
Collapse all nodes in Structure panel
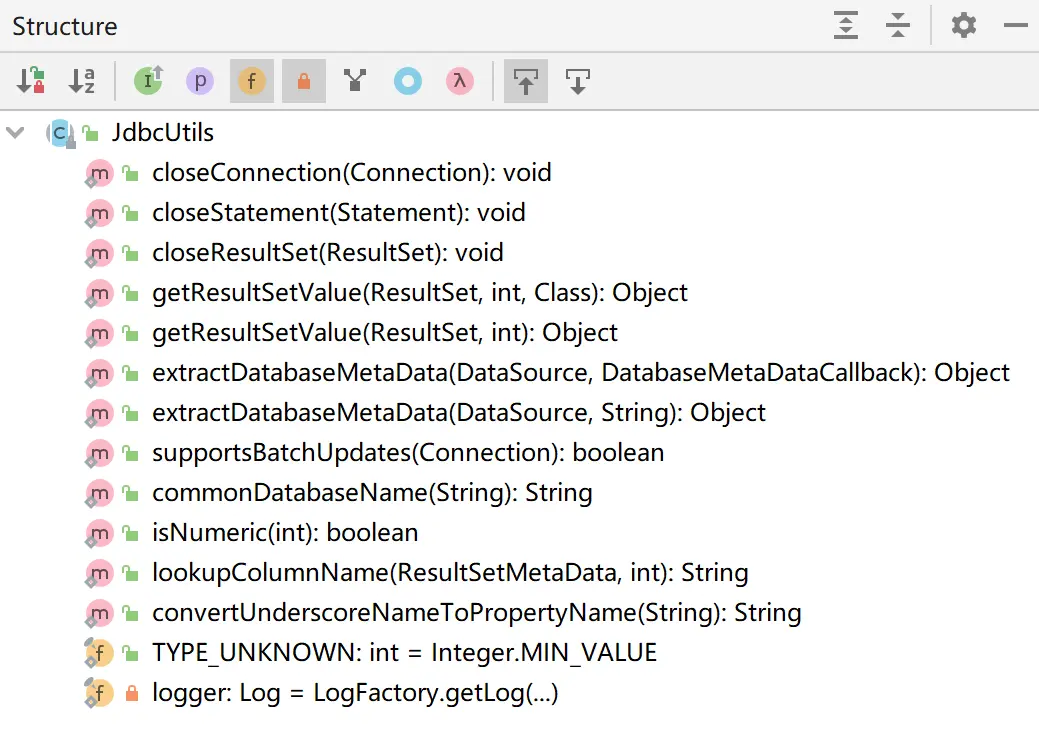(x=898, y=25)
